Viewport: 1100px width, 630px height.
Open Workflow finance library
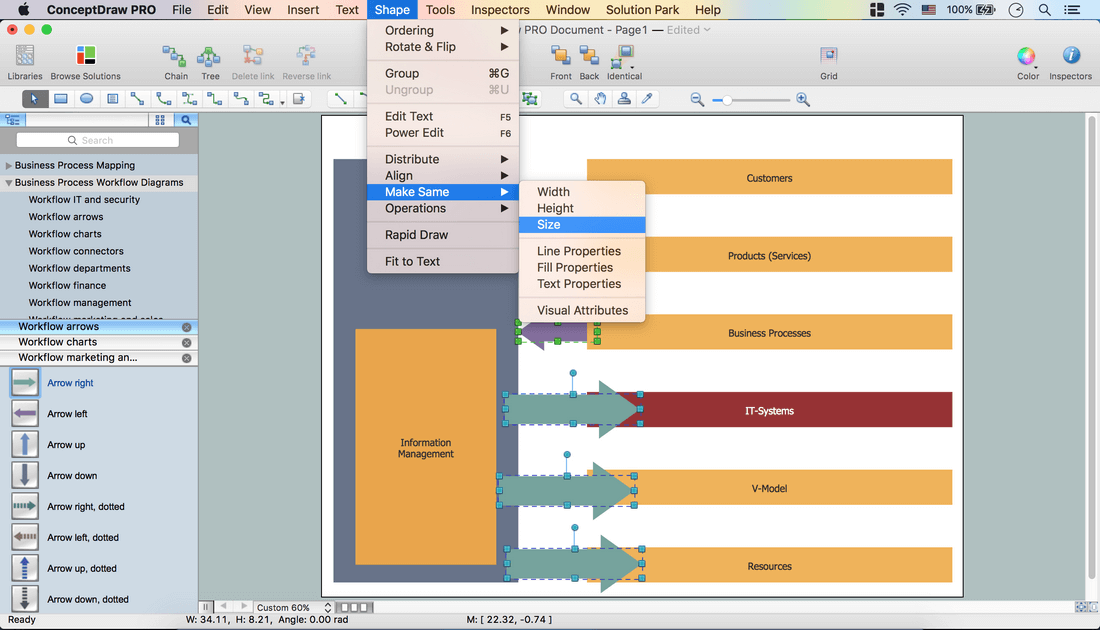[x=67, y=286]
